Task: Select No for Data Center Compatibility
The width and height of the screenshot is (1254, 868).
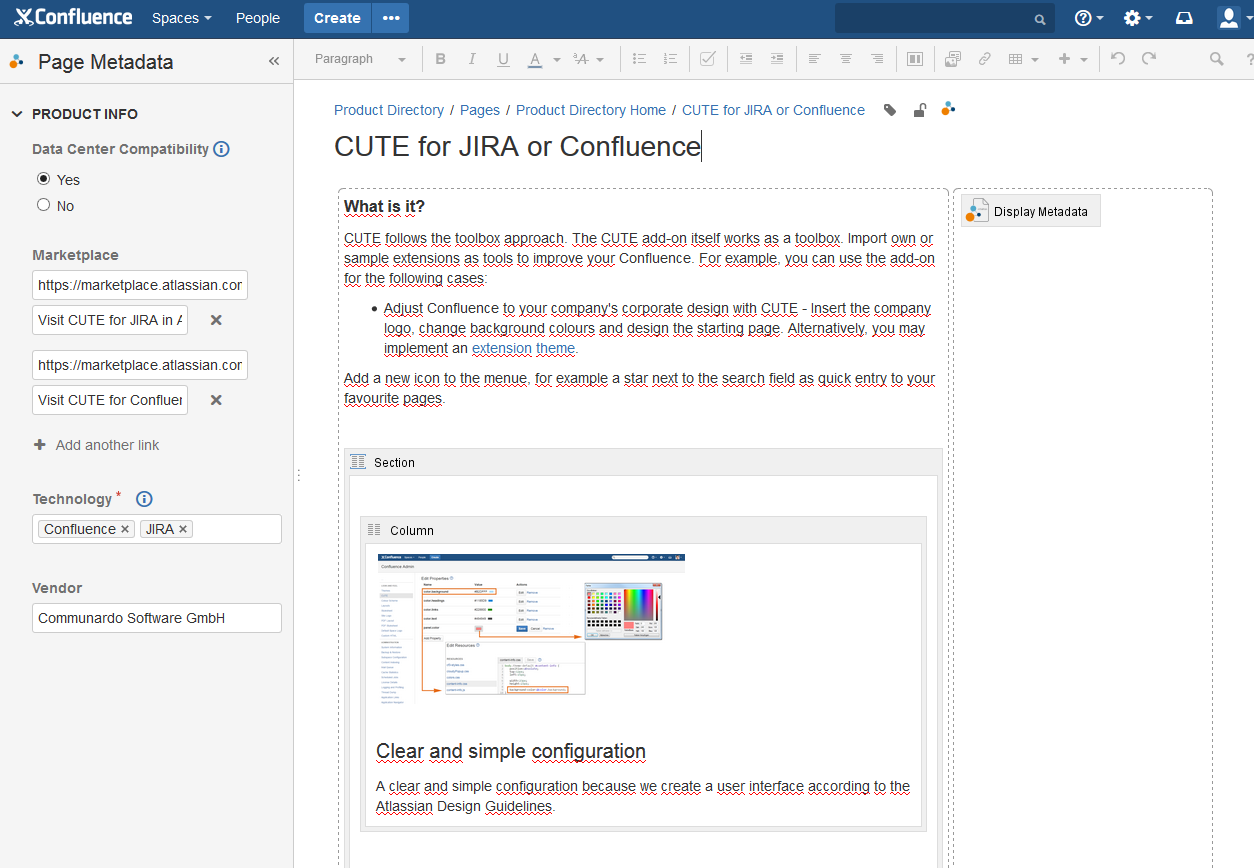Action: coord(43,205)
